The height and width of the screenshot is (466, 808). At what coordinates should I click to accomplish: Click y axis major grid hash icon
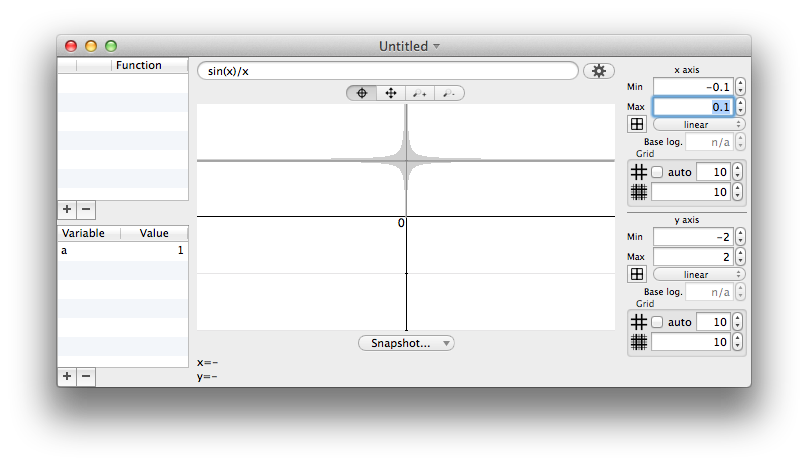638,322
